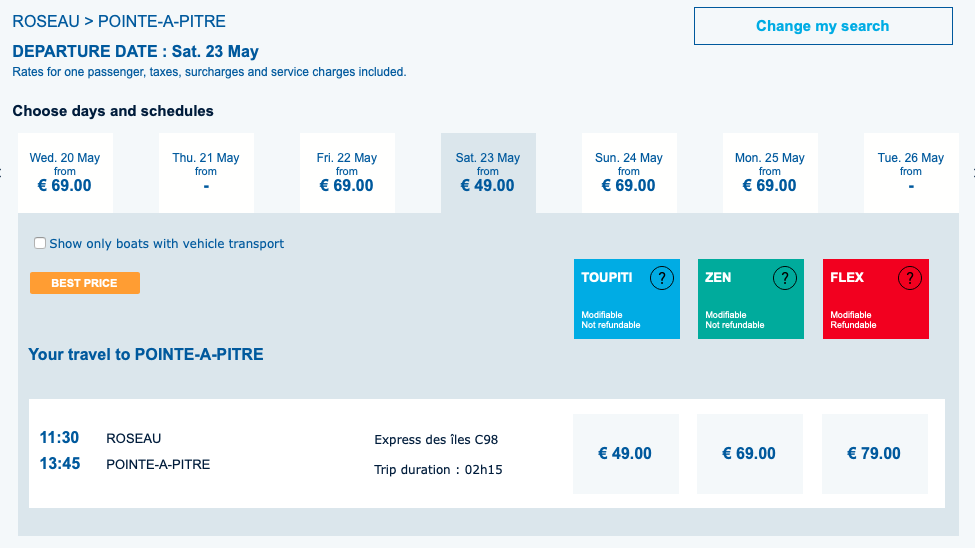Click the 11:30 ROSEAU departure row
The width and height of the screenshot is (975, 548).
click(x=487, y=453)
